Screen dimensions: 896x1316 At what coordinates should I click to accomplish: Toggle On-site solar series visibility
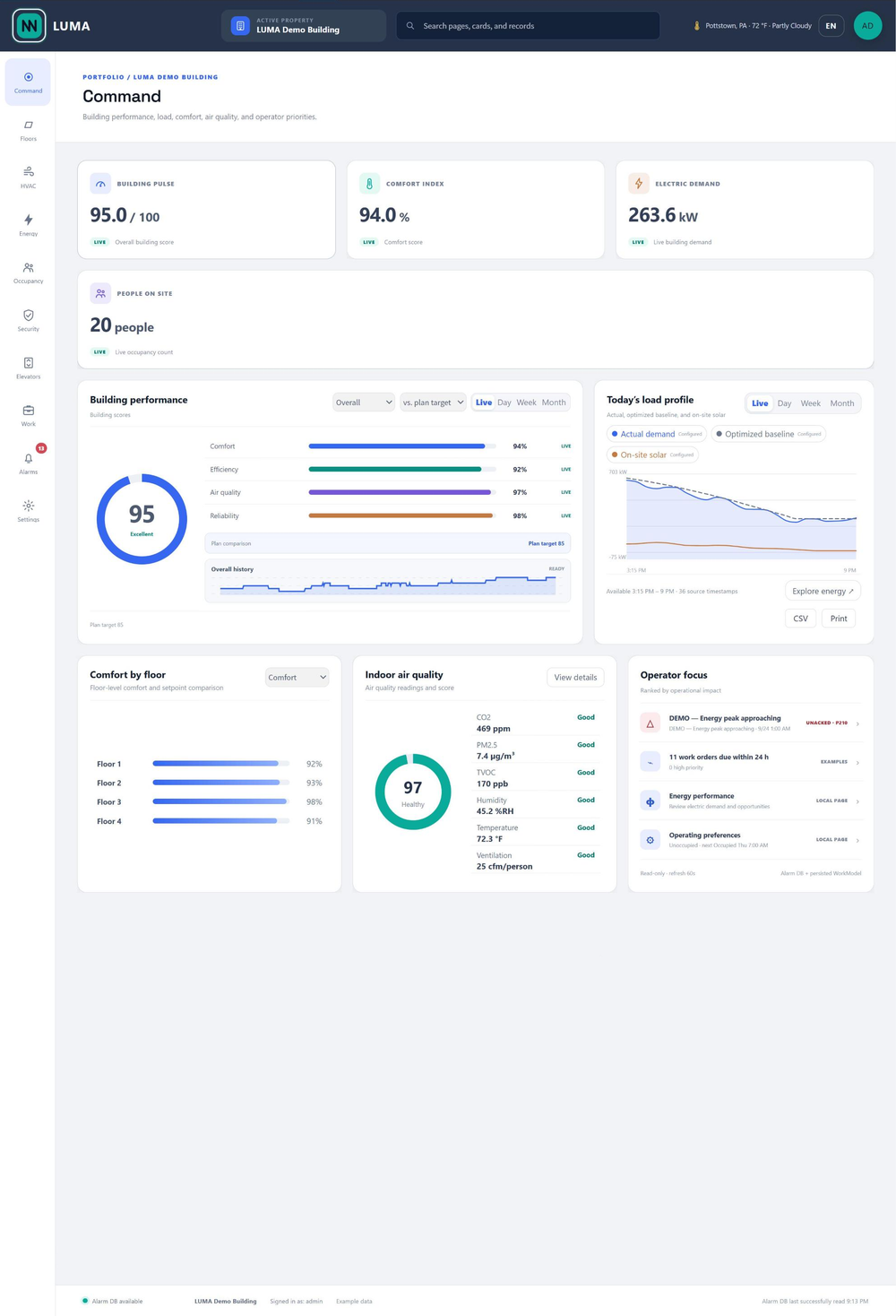point(652,455)
